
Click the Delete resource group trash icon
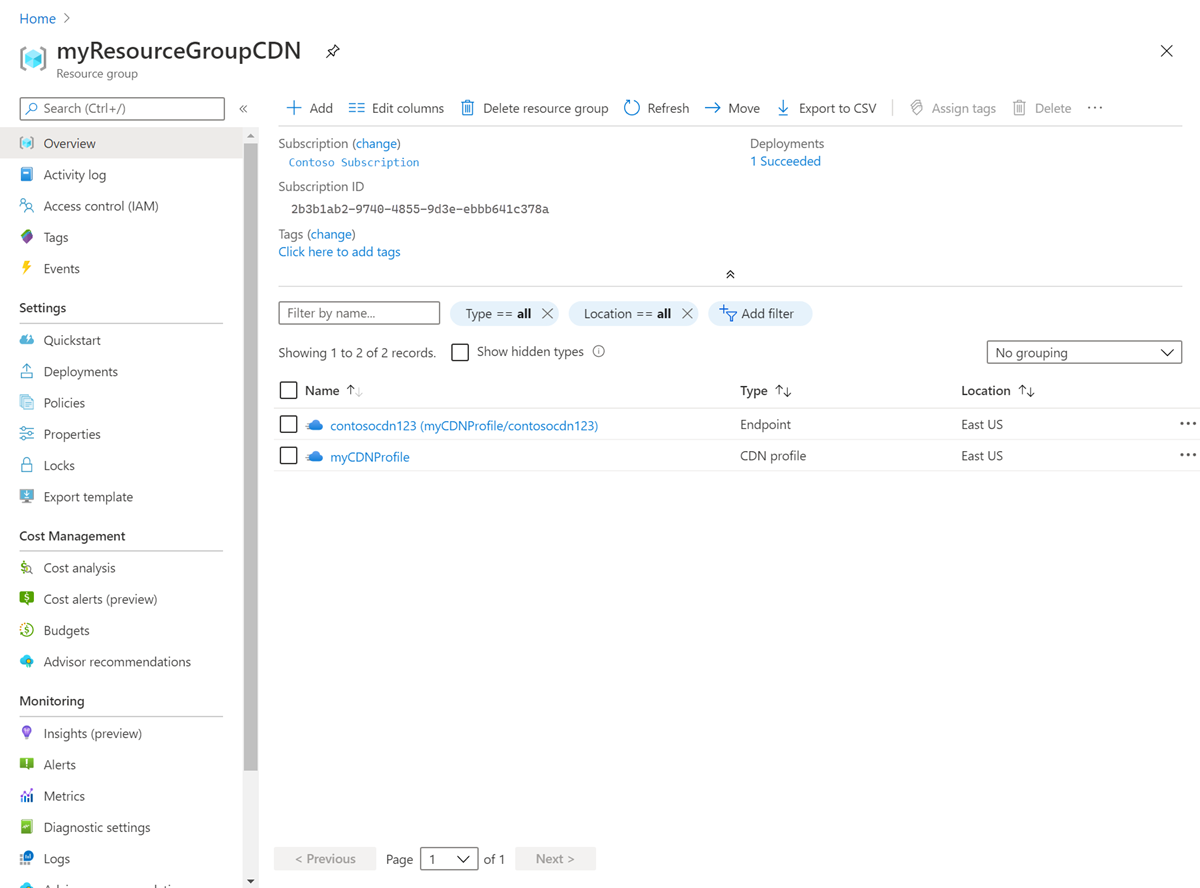click(467, 108)
